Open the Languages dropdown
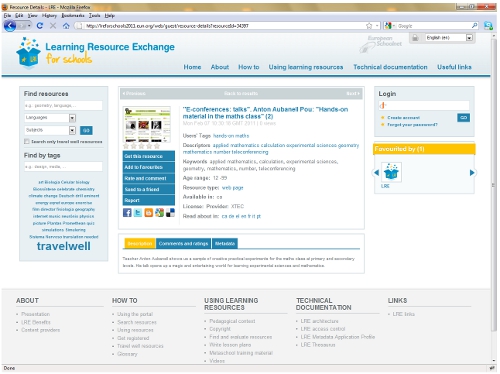 coord(50,118)
